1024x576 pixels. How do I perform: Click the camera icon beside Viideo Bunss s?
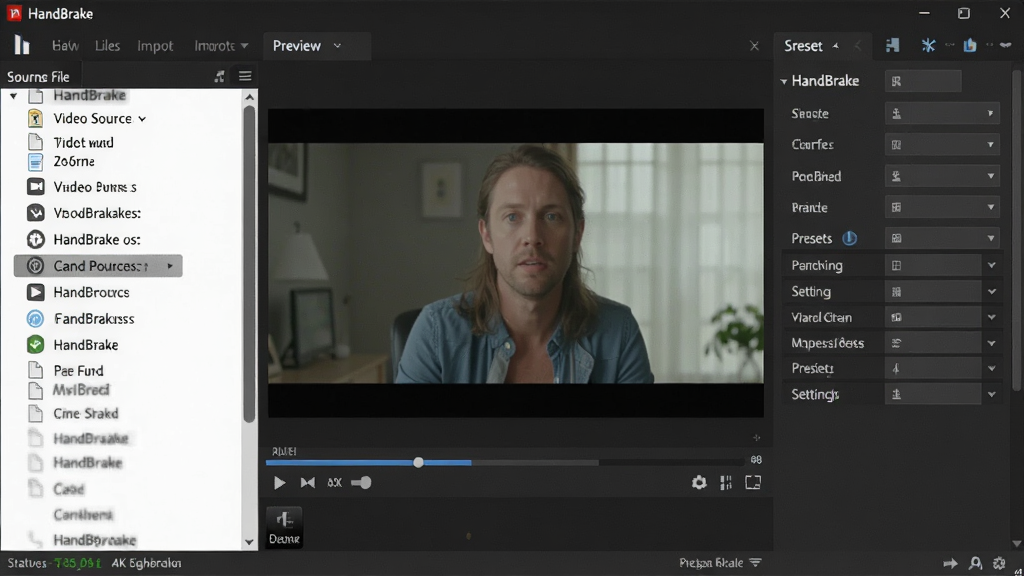coord(35,187)
